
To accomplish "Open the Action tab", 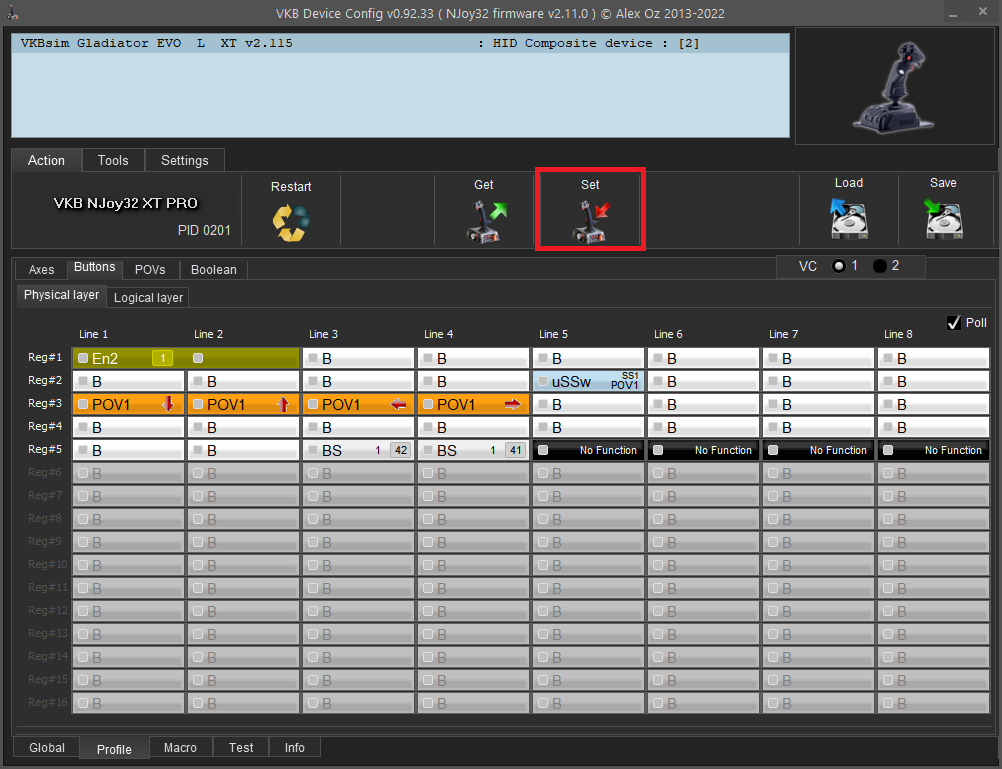I will pos(47,160).
